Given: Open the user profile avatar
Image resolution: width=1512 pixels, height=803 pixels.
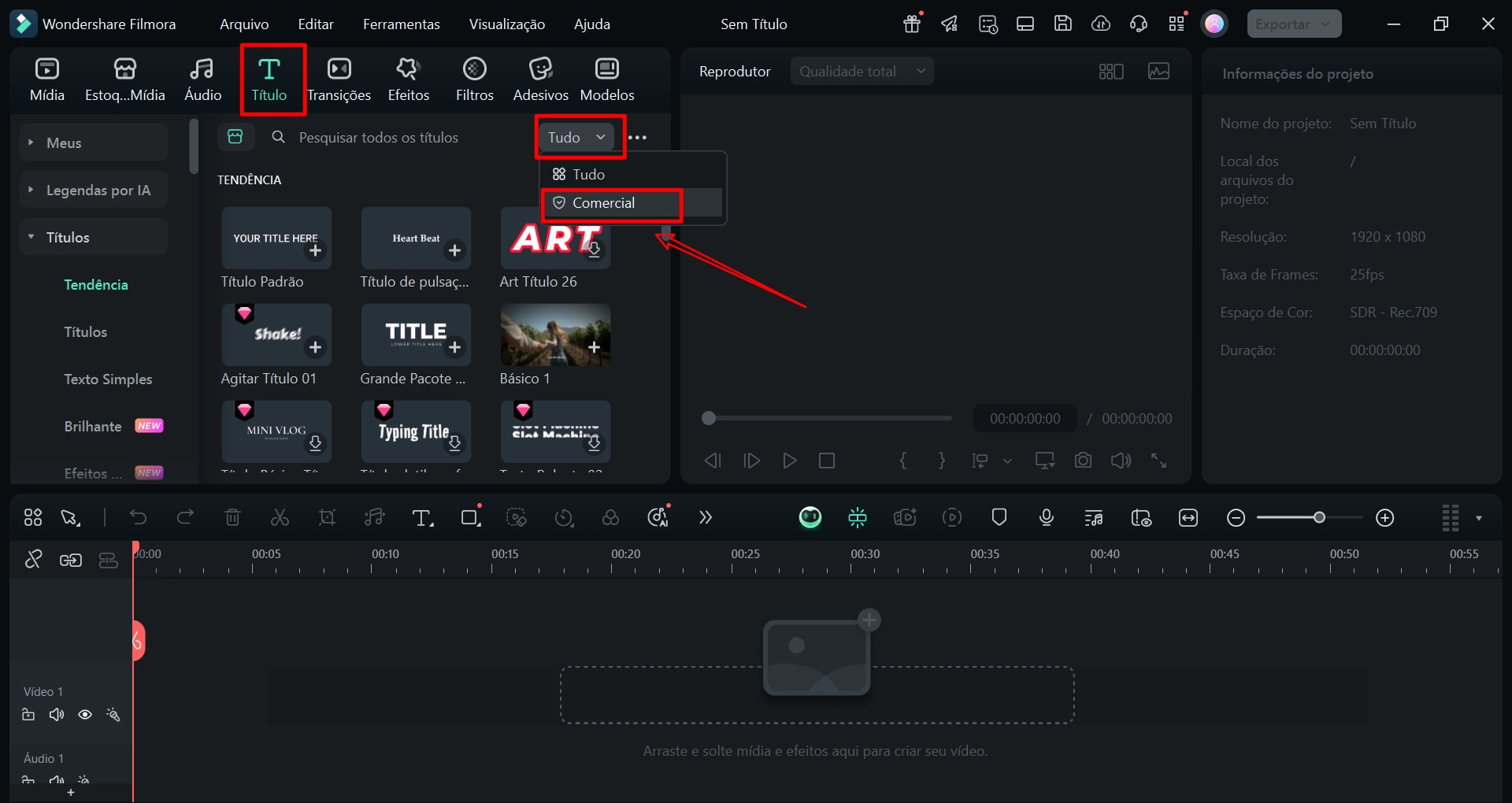Looking at the screenshot, I should (x=1214, y=24).
